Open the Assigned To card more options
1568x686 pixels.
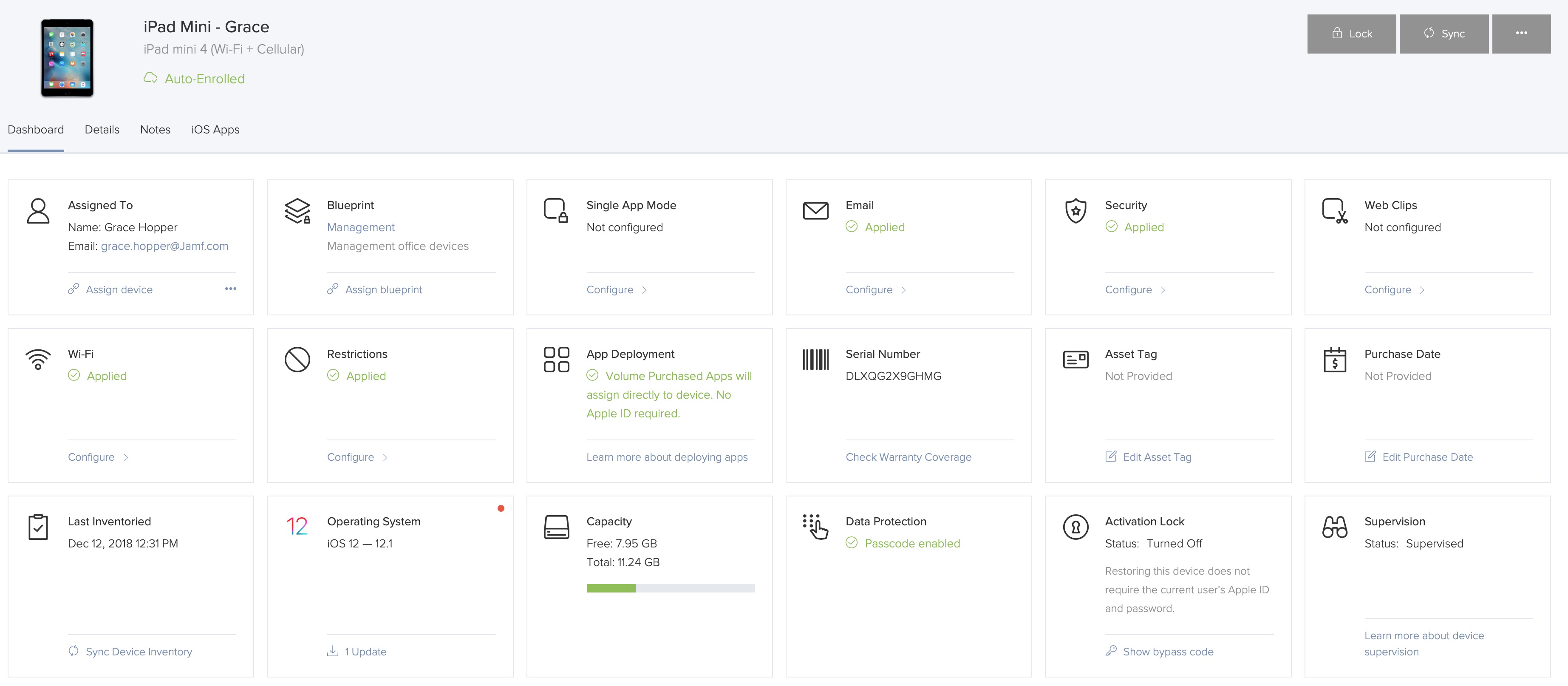pos(230,289)
